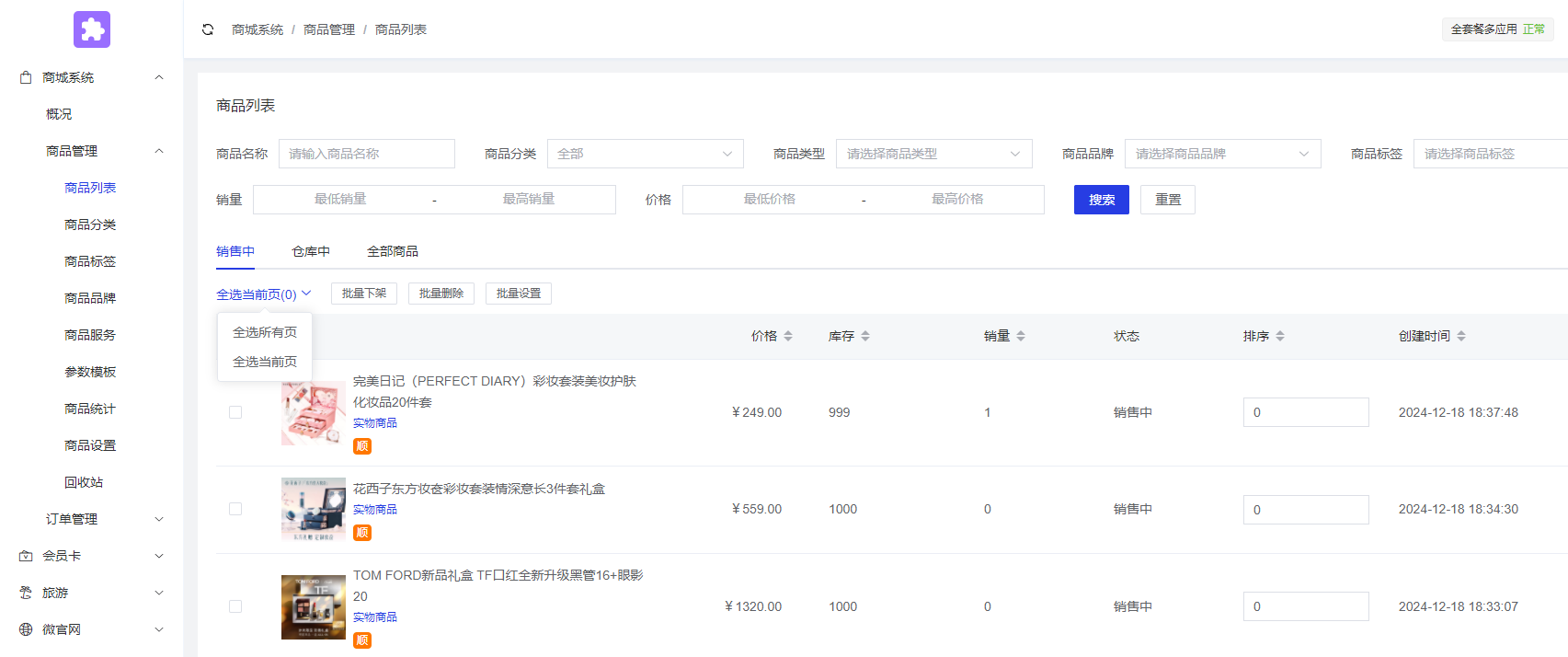Open 概况 in the sidebar
1568x657 pixels.
click(59, 114)
